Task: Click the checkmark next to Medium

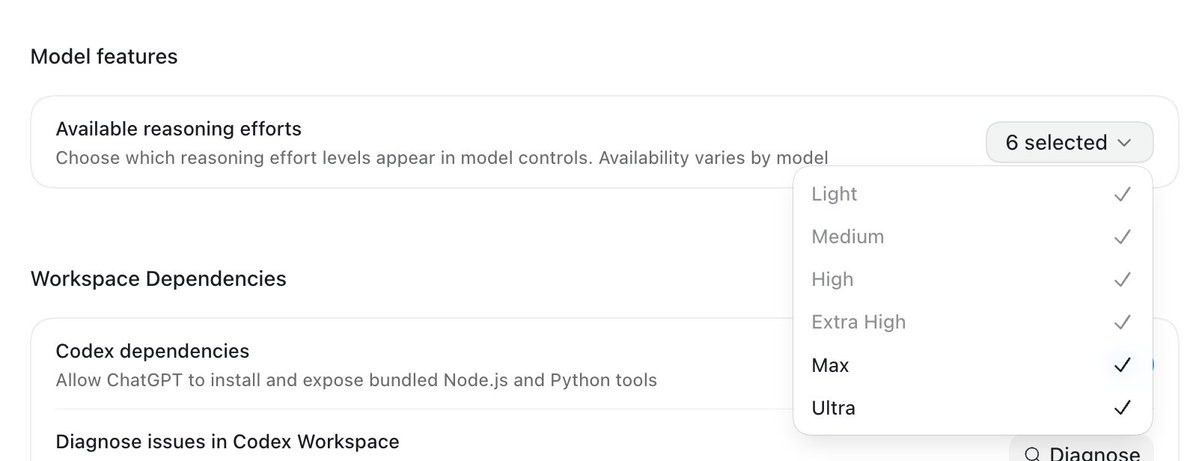Action: pyautogui.click(x=1122, y=237)
